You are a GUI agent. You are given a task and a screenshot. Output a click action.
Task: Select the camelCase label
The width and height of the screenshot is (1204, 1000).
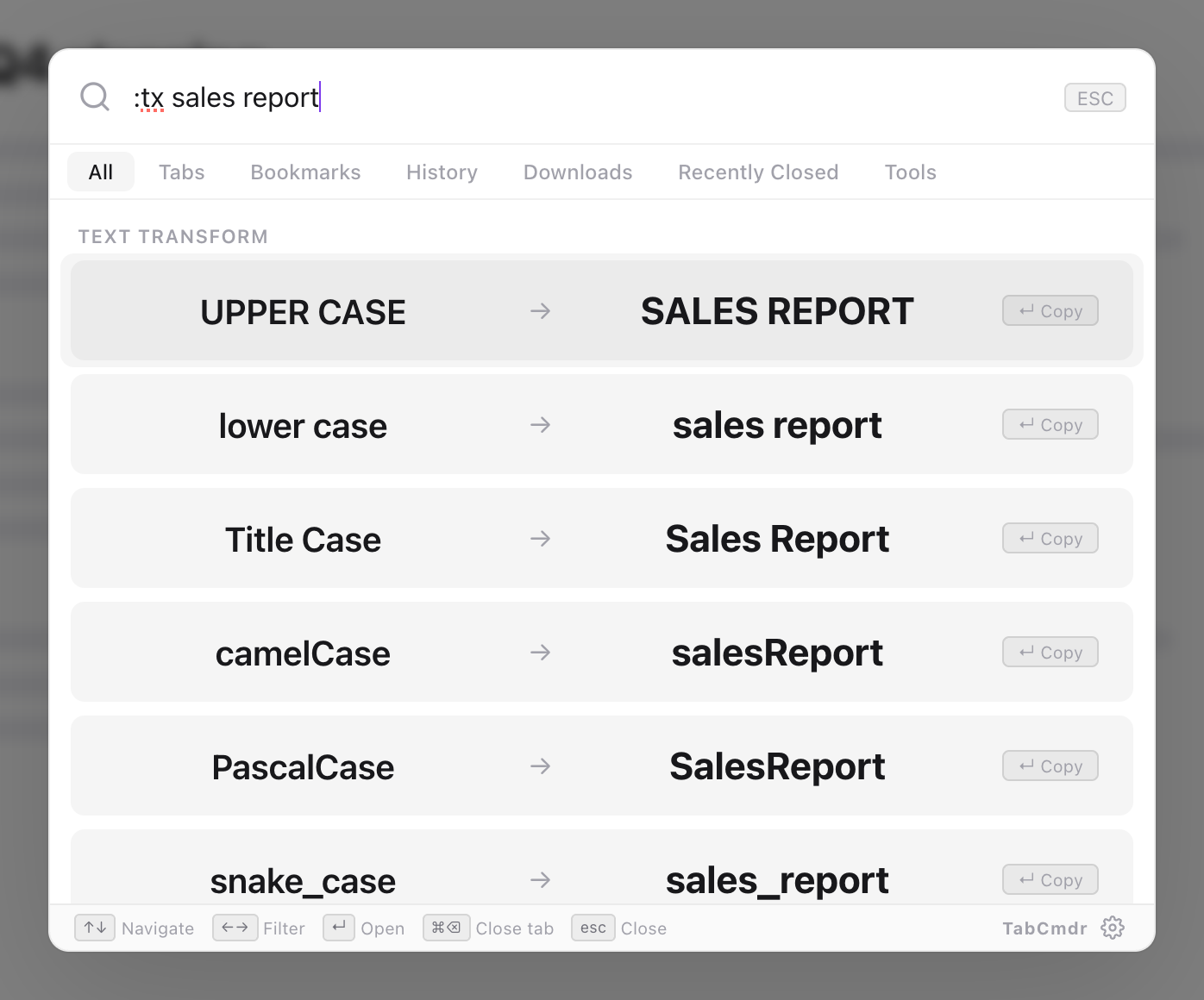pos(303,653)
